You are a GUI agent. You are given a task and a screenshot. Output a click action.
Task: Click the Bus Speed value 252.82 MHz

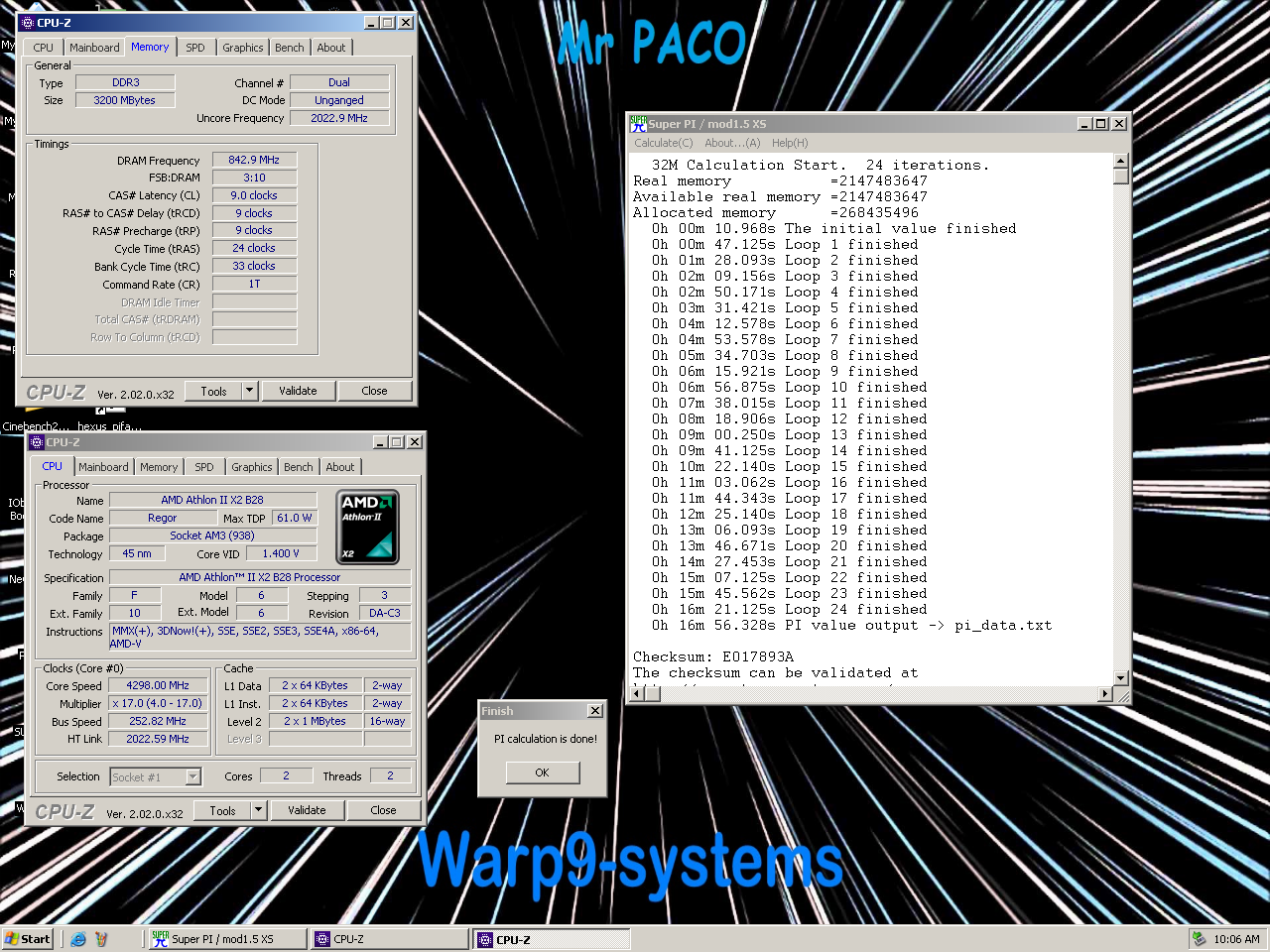point(158,721)
